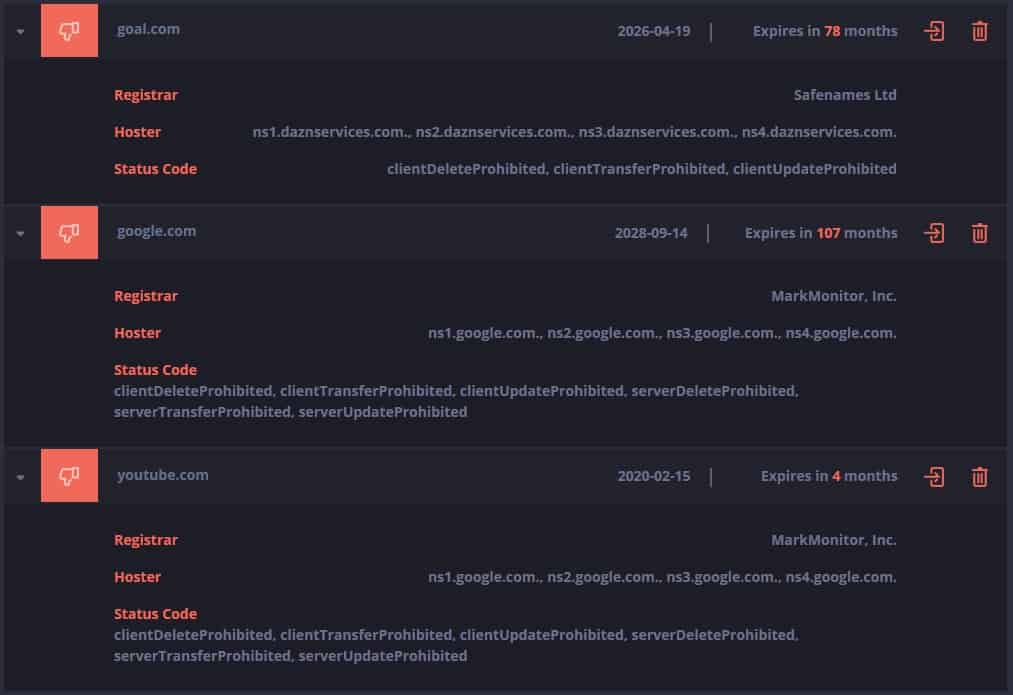Image resolution: width=1013 pixels, height=695 pixels.
Task: Delete google.com with the trash icon
Action: (979, 233)
